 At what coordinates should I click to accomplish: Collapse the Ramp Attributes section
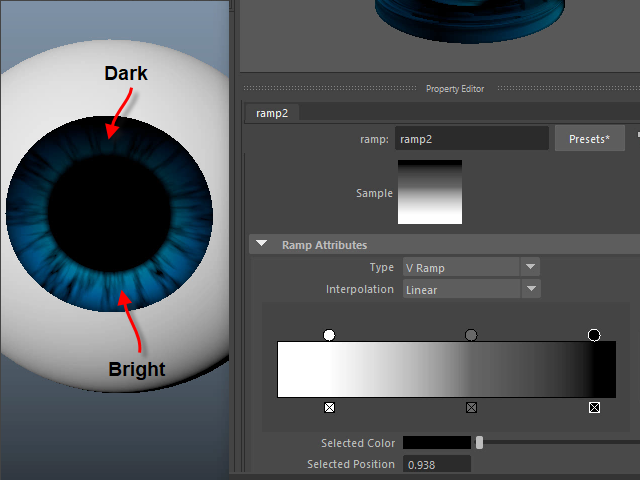pos(262,244)
